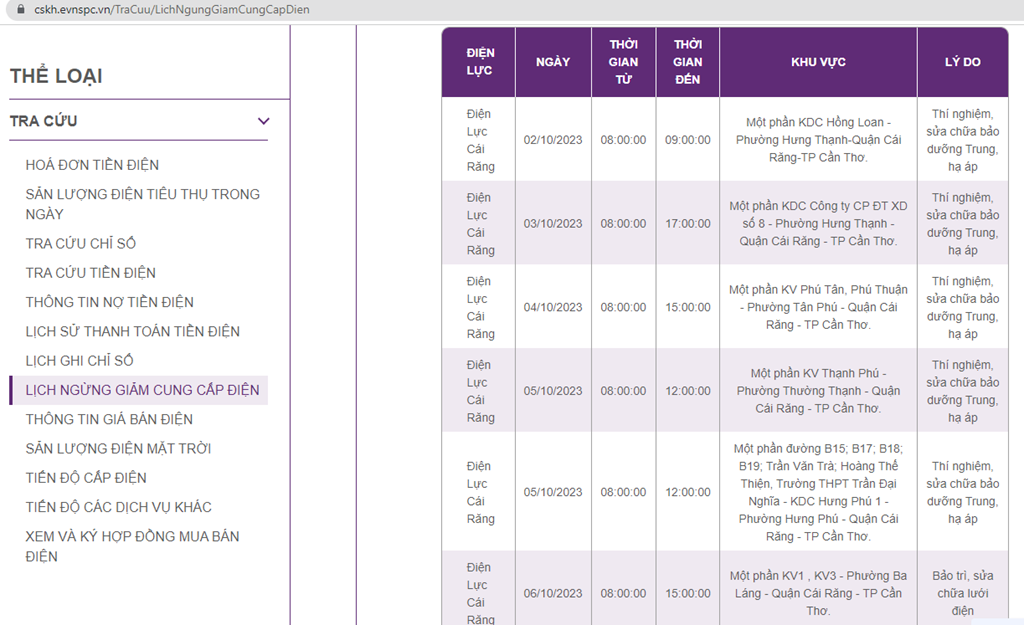Select TRA CỨU CHỈ SỐ link
Screen dimensions: 1024x625
[81, 243]
